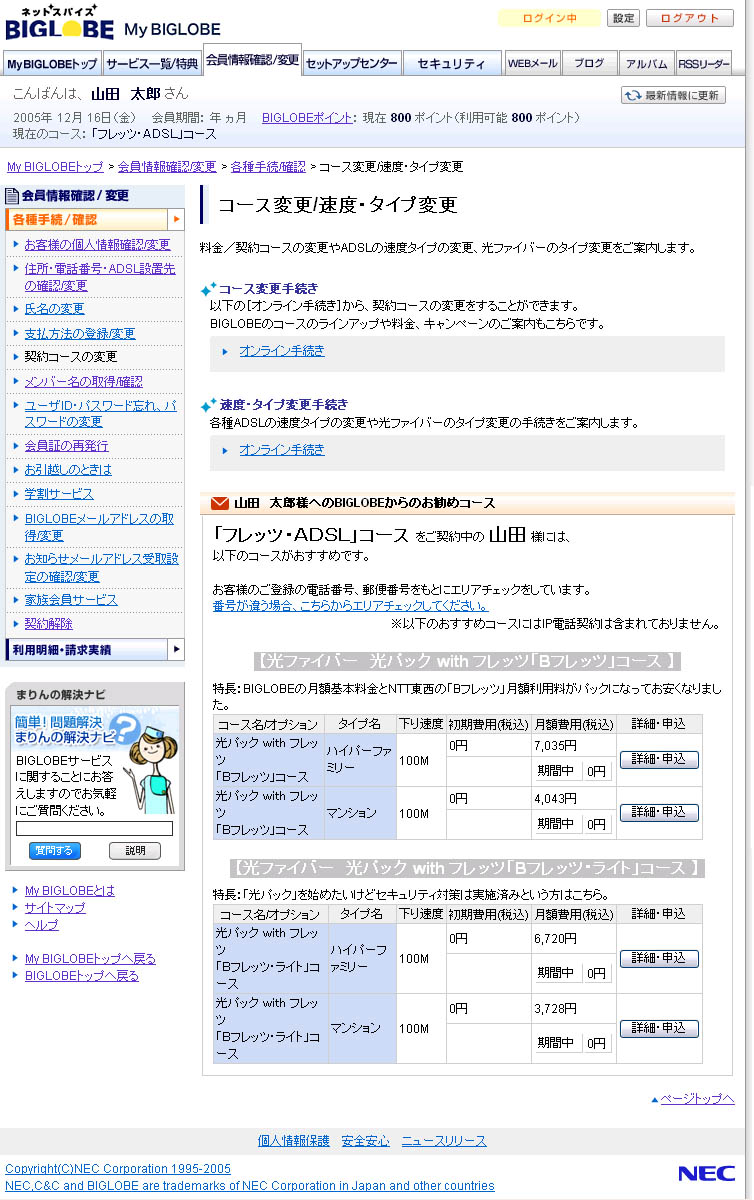This screenshot has height=1200, width=754.
Task: Open the WEBメール tab
Action: tap(532, 63)
